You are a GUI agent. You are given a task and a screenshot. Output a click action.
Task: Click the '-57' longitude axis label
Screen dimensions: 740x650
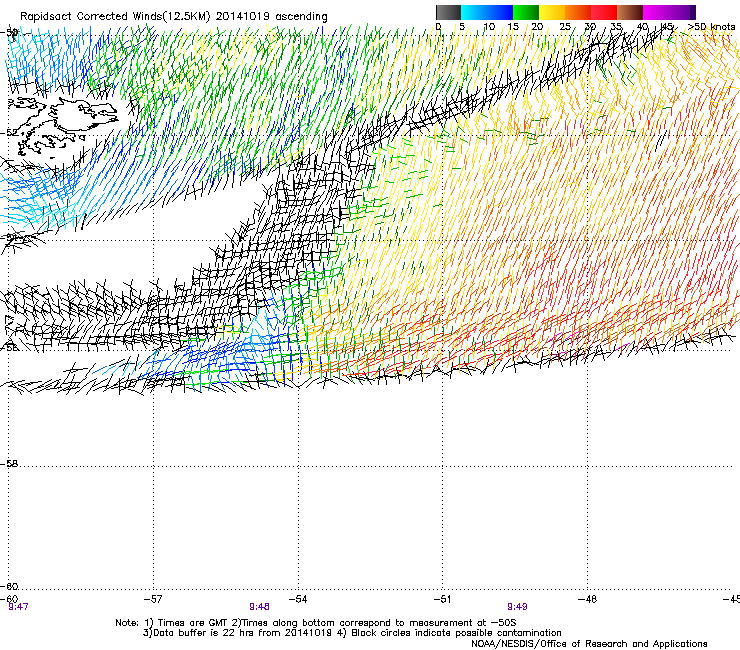[153, 599]
